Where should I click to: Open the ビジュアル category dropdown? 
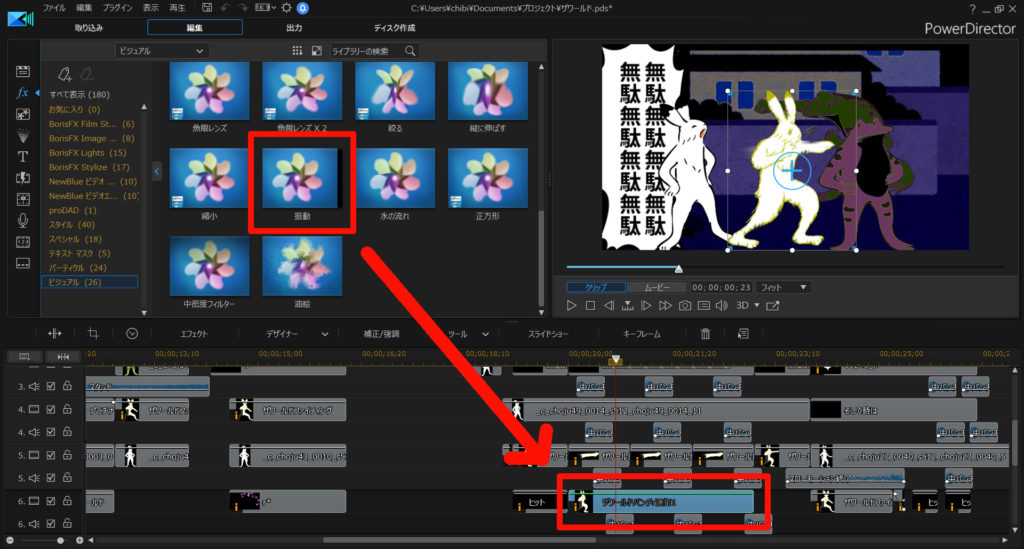pyautogui.click(x=162, y=50)
